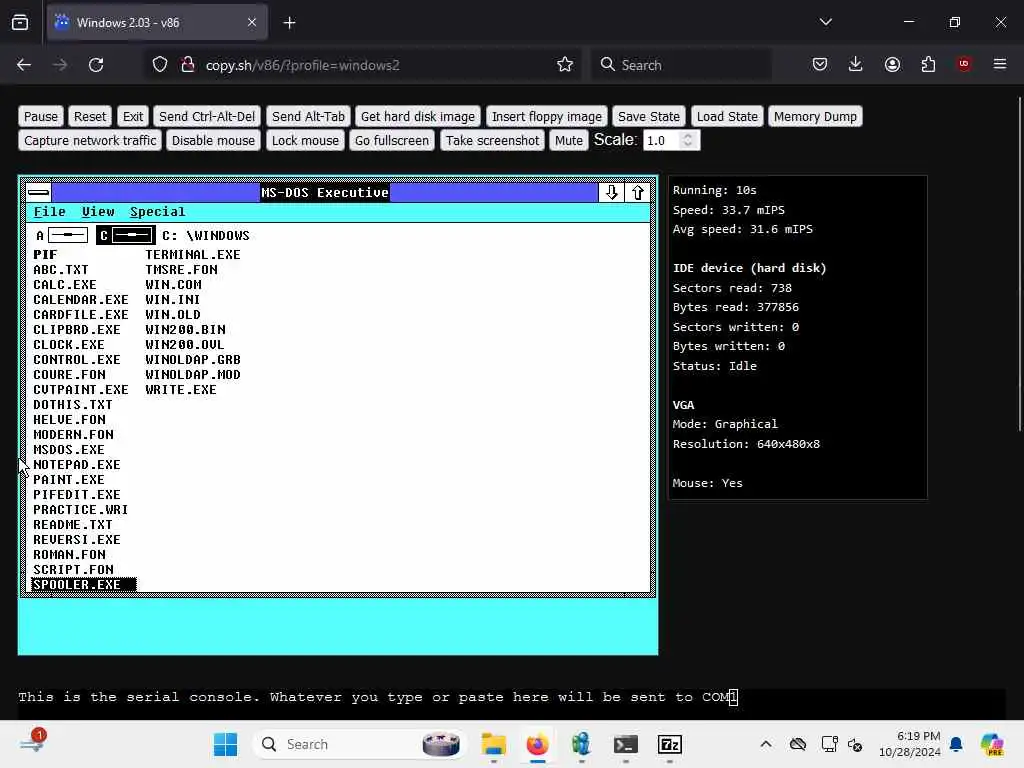Open the View menu
Image resolution: width=1024 pixels, height=768 pixels.
click(x=98, y=212)
